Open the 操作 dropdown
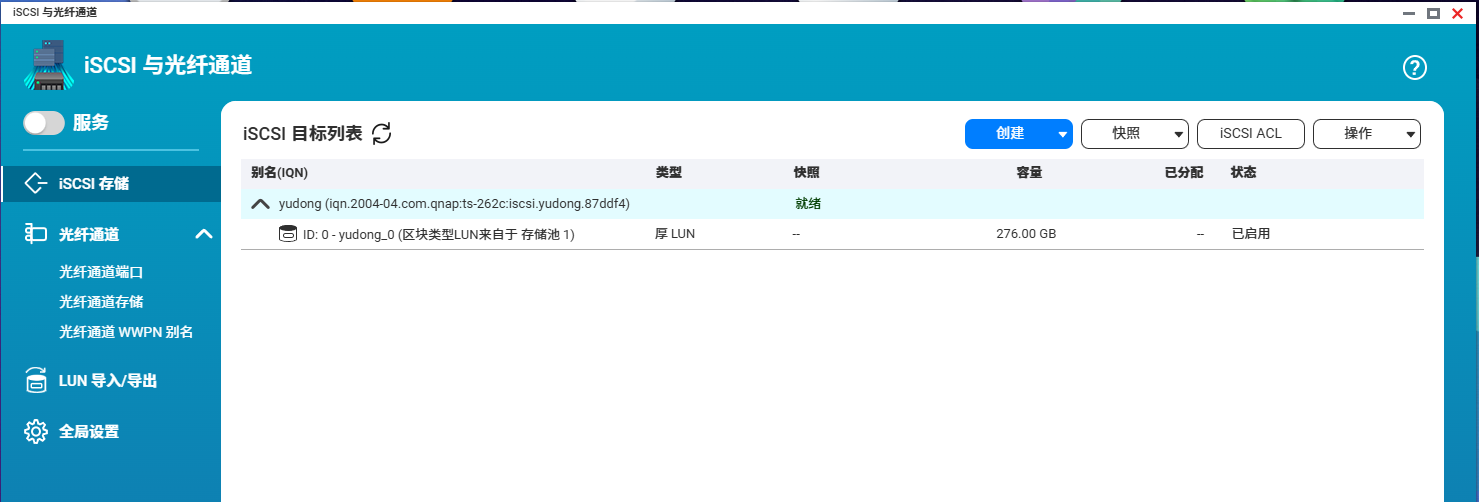 tap(1367, 134)
